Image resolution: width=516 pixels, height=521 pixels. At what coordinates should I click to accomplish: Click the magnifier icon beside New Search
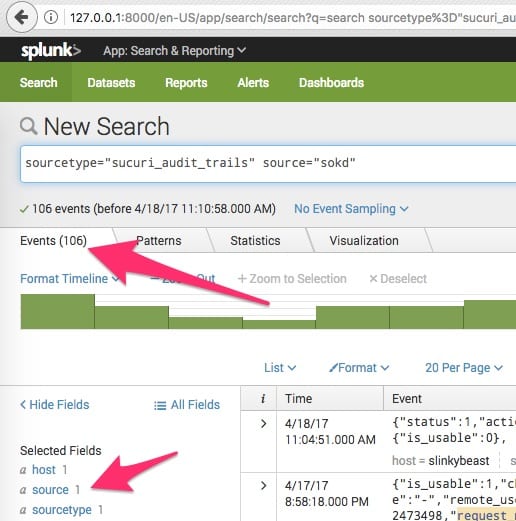[x=28, y=126]
